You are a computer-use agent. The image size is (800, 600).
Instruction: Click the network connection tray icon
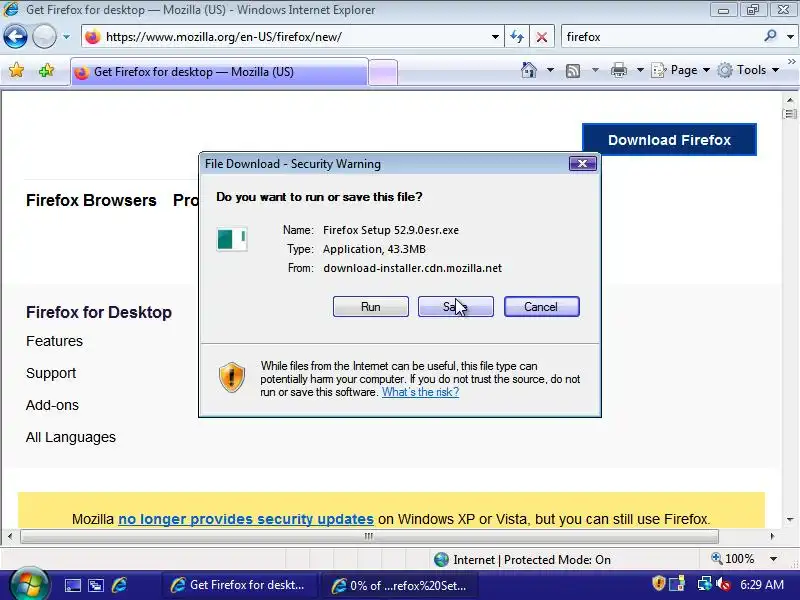(x=704, y=583)
